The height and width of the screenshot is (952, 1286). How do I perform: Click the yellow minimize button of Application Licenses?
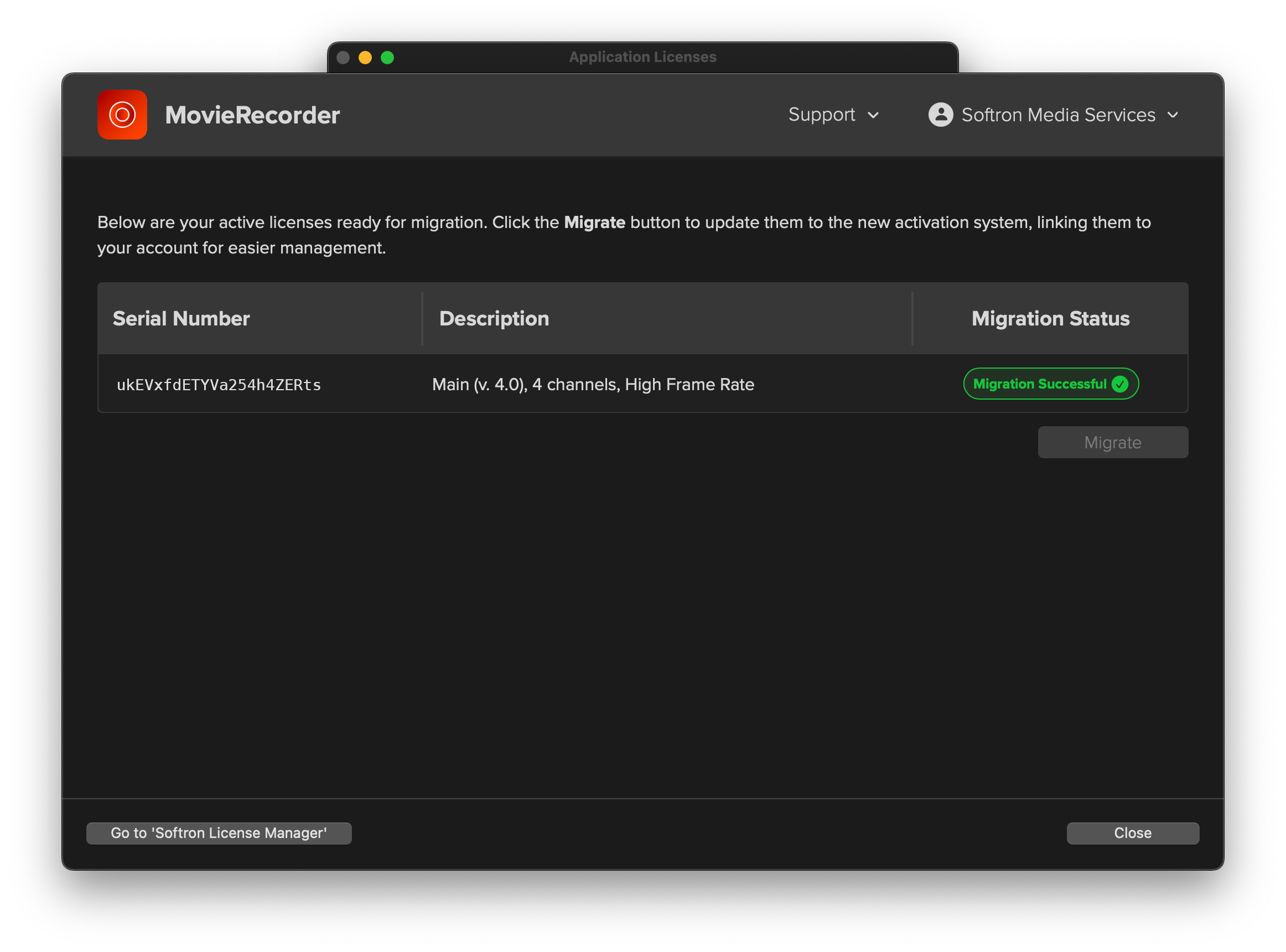click(365, 58)
